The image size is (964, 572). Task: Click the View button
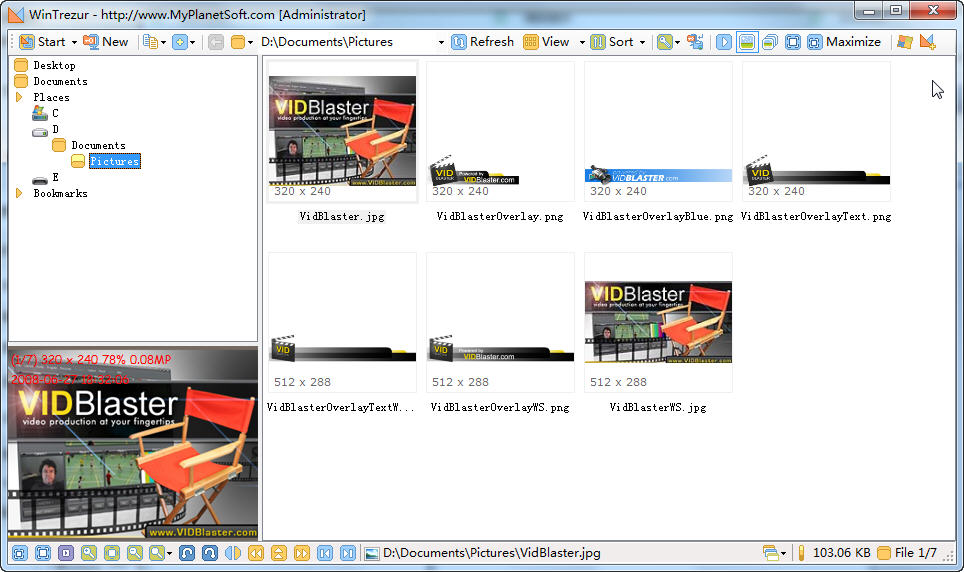point(547,42)
